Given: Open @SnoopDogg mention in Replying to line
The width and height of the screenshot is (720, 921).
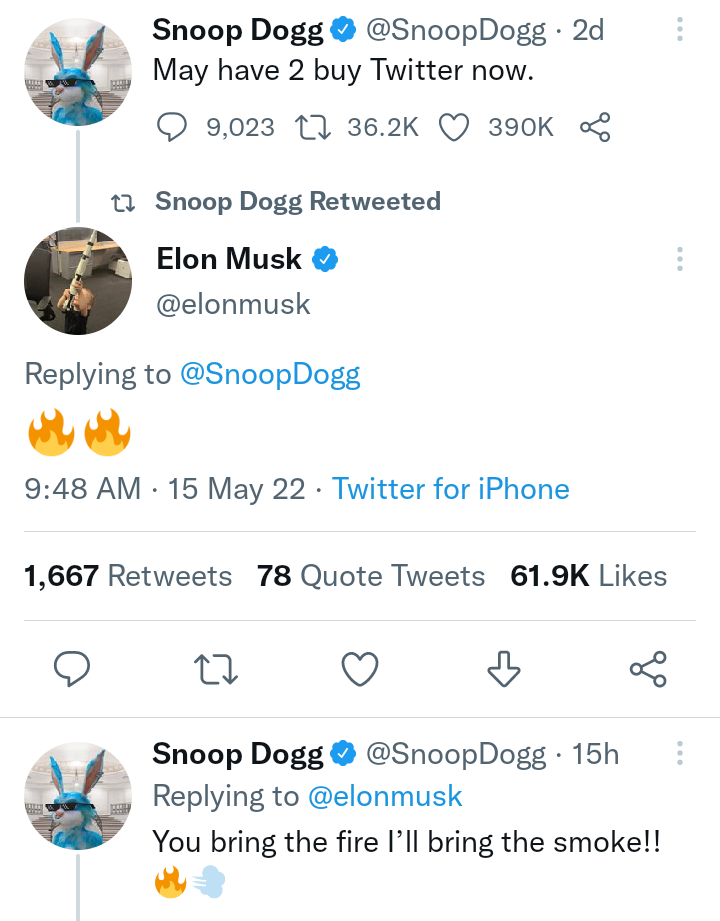Looking at the screenshot, I should [269, 374].
